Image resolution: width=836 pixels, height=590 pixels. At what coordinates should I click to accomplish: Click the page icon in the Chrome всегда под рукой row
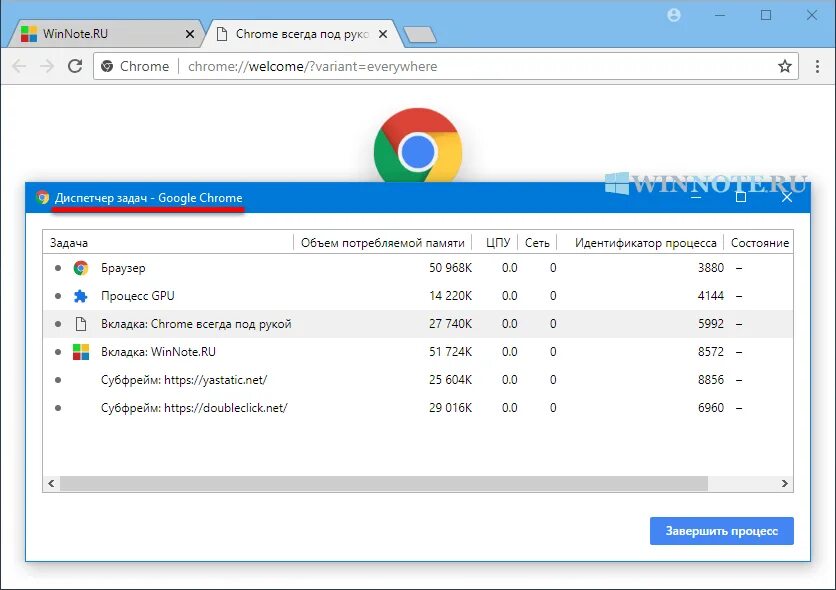pos(81,324)
